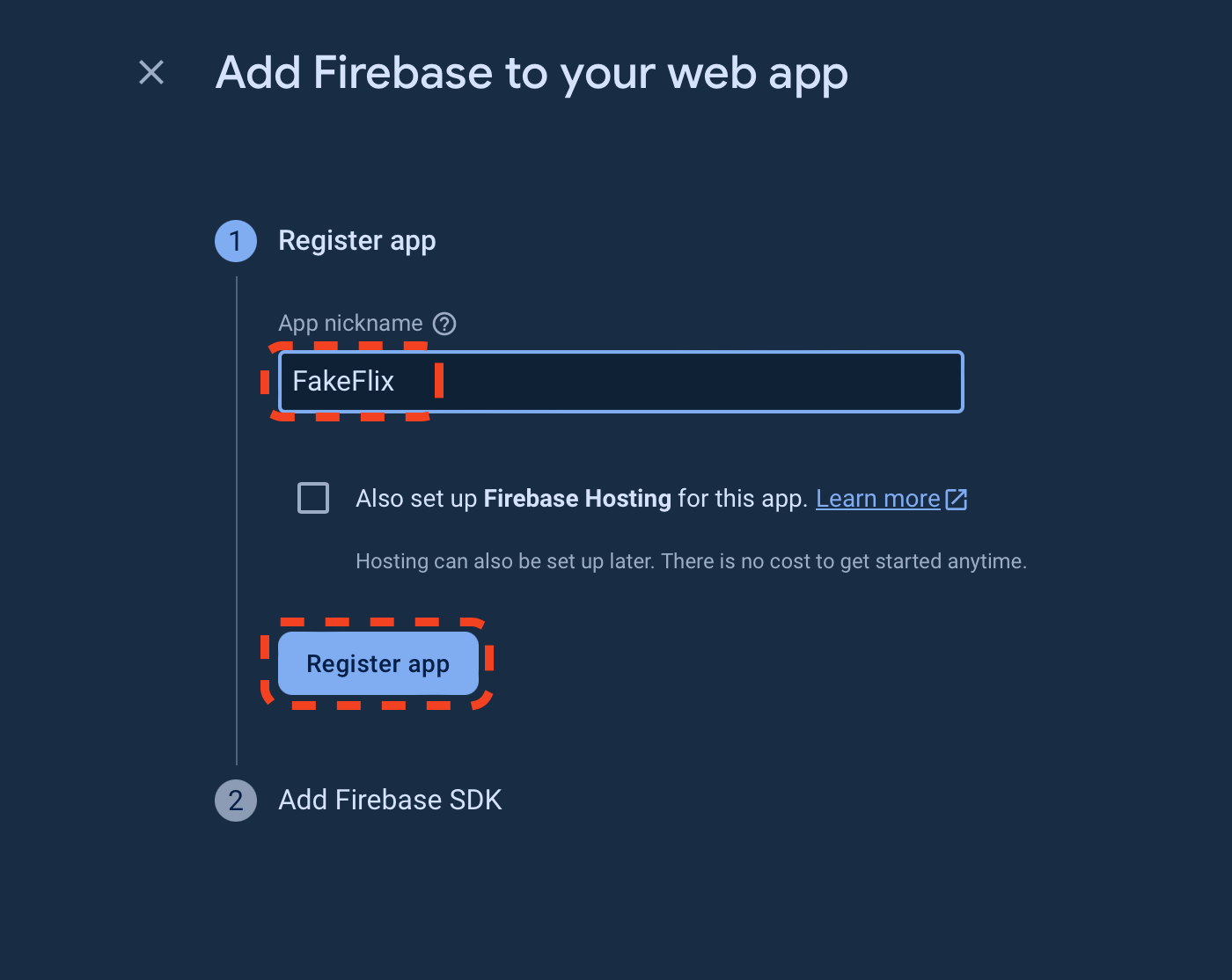Click the question mark icon after App nickname
The image size is (1232, 980).
tap(444, 324)
